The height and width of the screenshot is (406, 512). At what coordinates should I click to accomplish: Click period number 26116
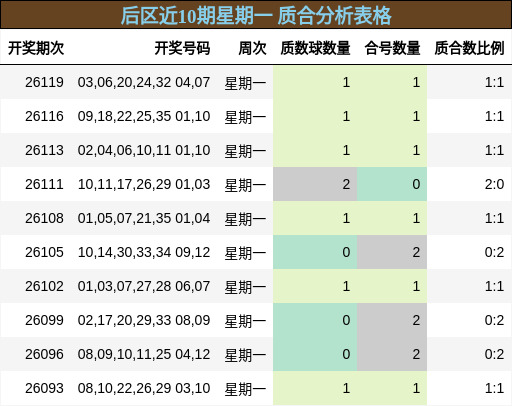pos(44,116)
